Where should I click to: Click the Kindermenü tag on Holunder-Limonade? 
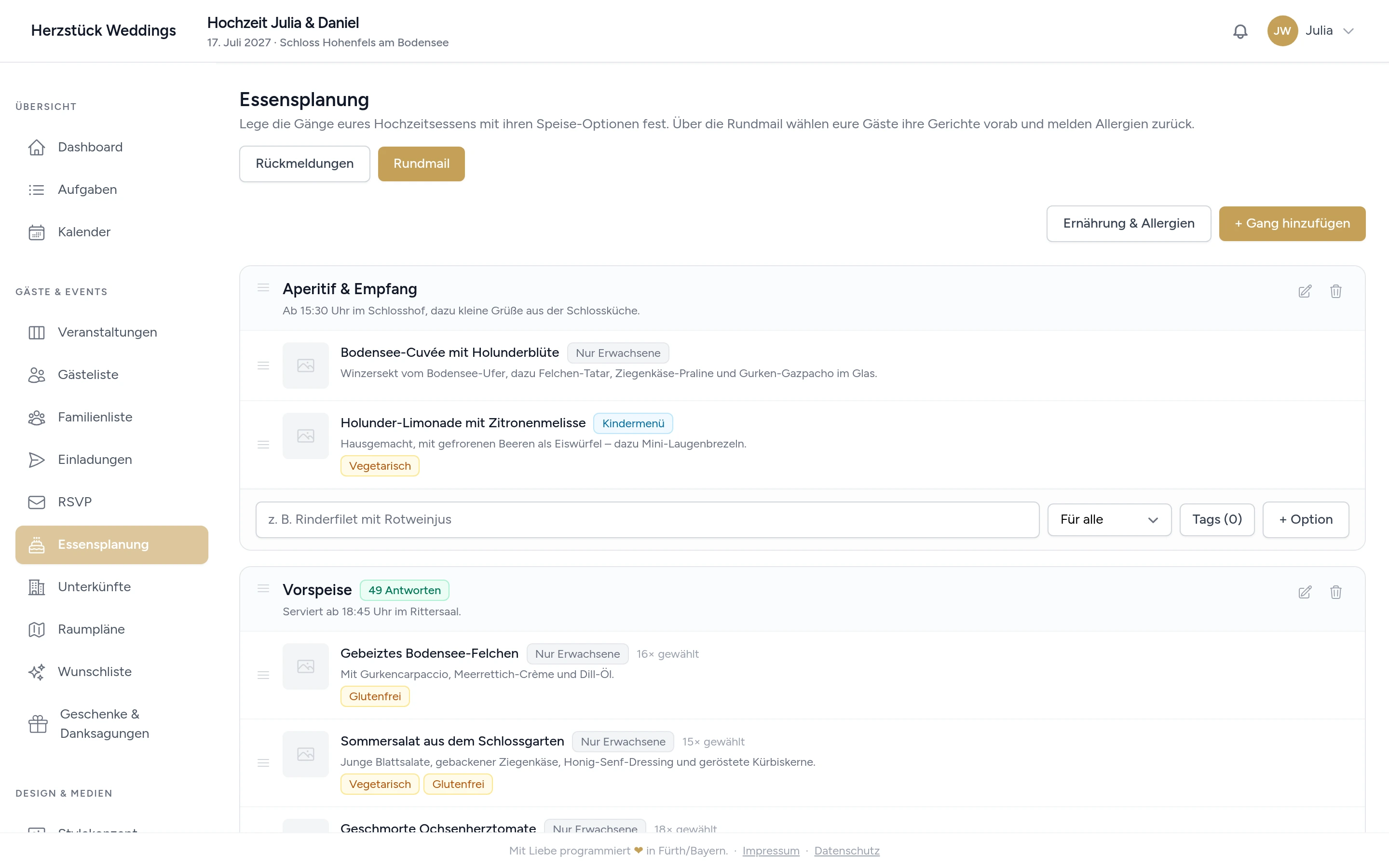pos(633,424)
